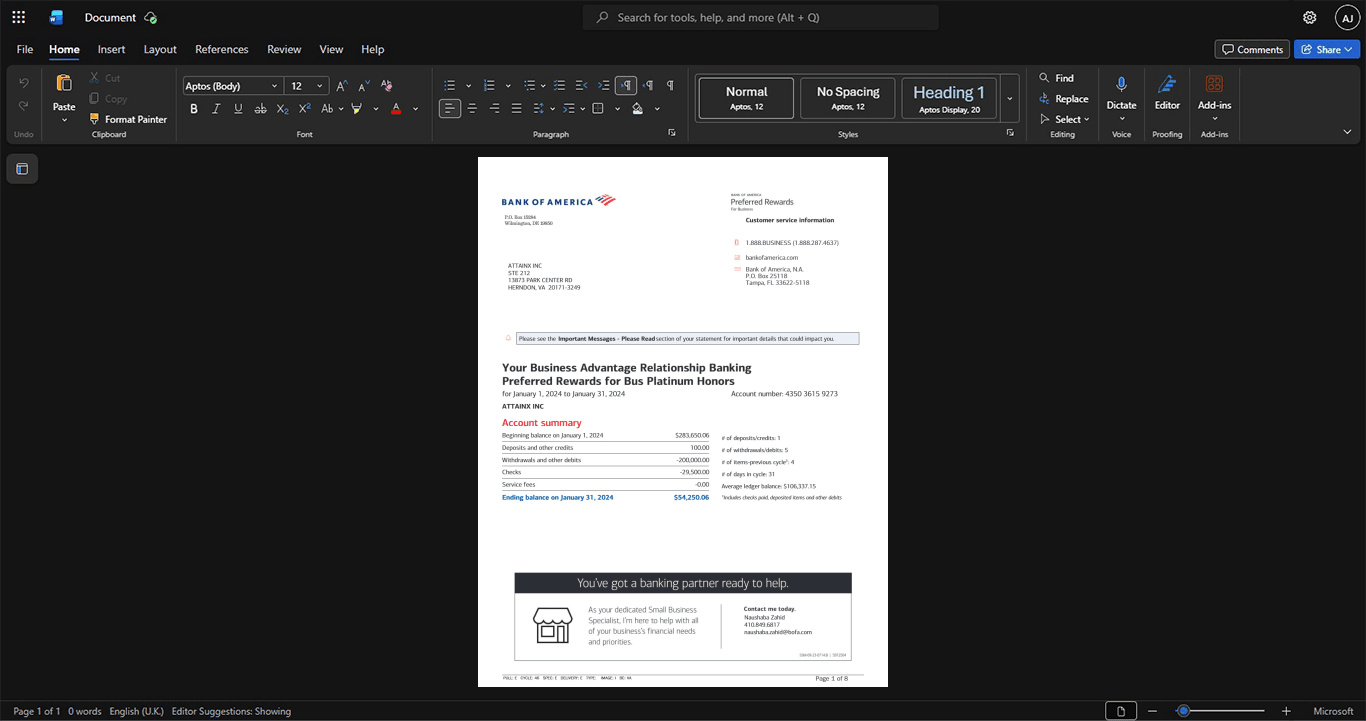Open the Add-ins icon
Image resolution: width=1366 pixels, height=721 pixels.
[x=1214, y=84]
